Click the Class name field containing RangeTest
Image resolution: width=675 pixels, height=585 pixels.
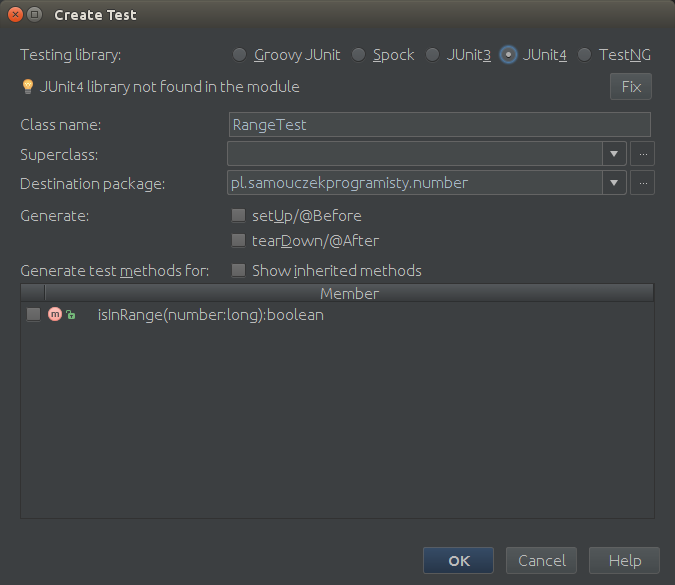440,125
